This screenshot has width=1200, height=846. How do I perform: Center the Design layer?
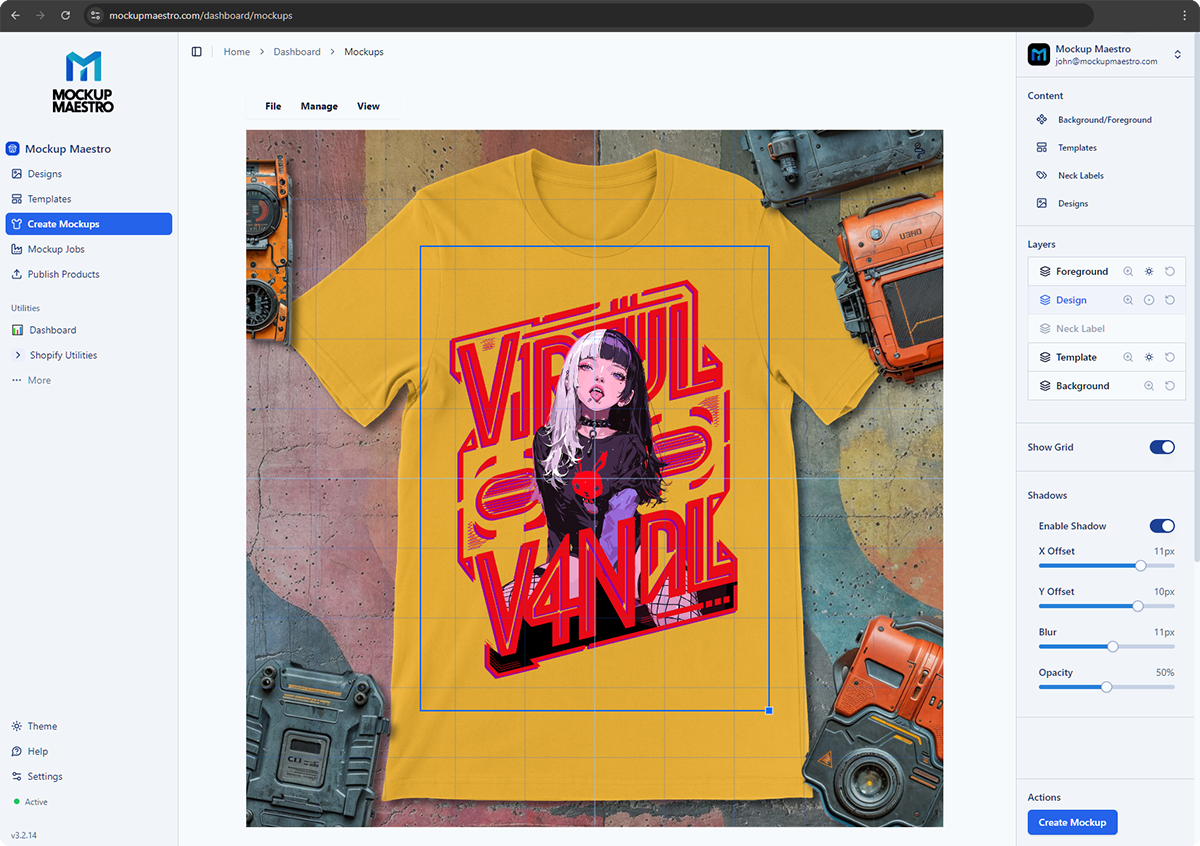tap(1149, 300)
